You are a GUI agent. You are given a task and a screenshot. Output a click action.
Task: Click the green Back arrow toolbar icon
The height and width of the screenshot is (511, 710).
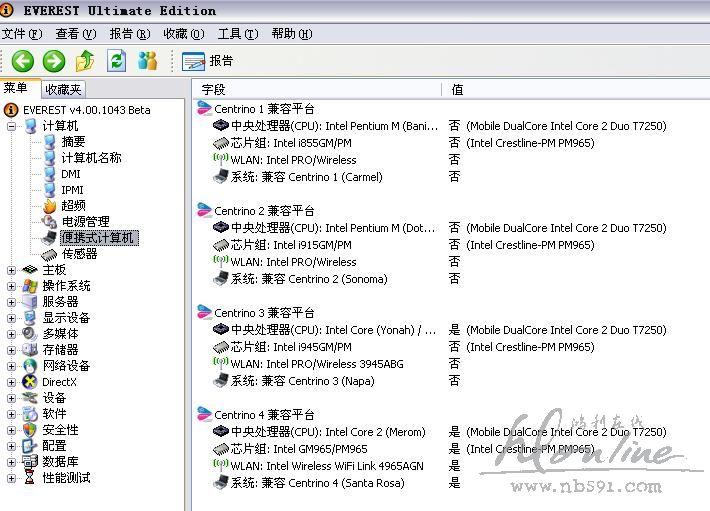pyautogui.click(x=22, y=61)
